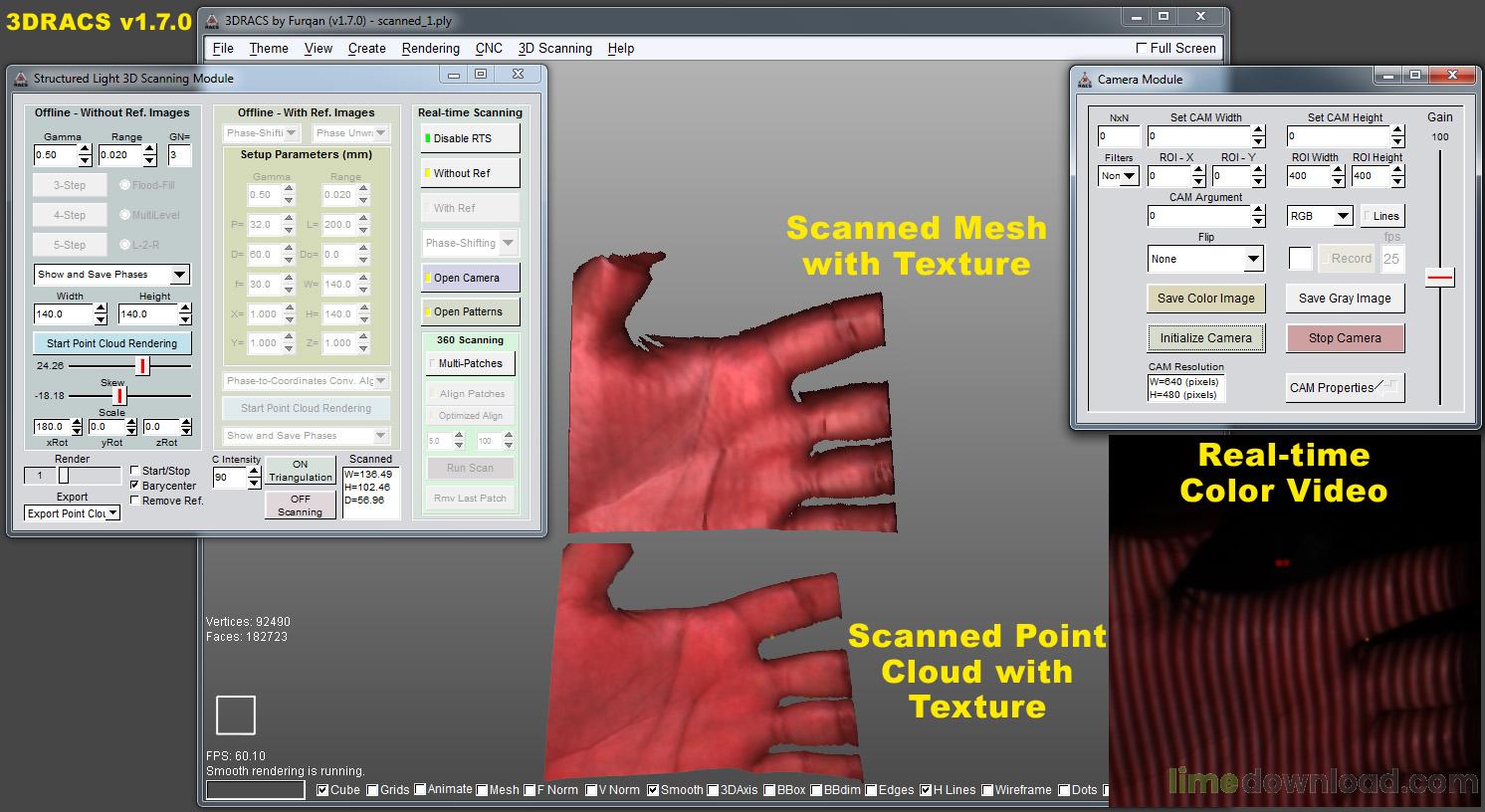
Task: Click 3DRACS logo icon in Camera Module title bar
Action: 1085,79
